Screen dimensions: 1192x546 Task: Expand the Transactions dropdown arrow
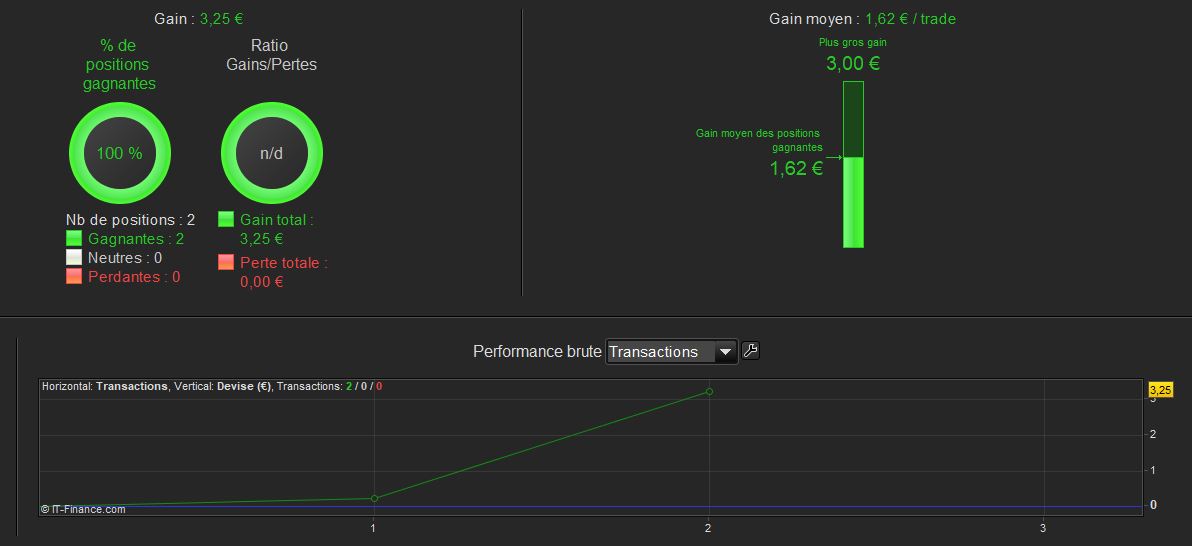[x=725, y=352]
